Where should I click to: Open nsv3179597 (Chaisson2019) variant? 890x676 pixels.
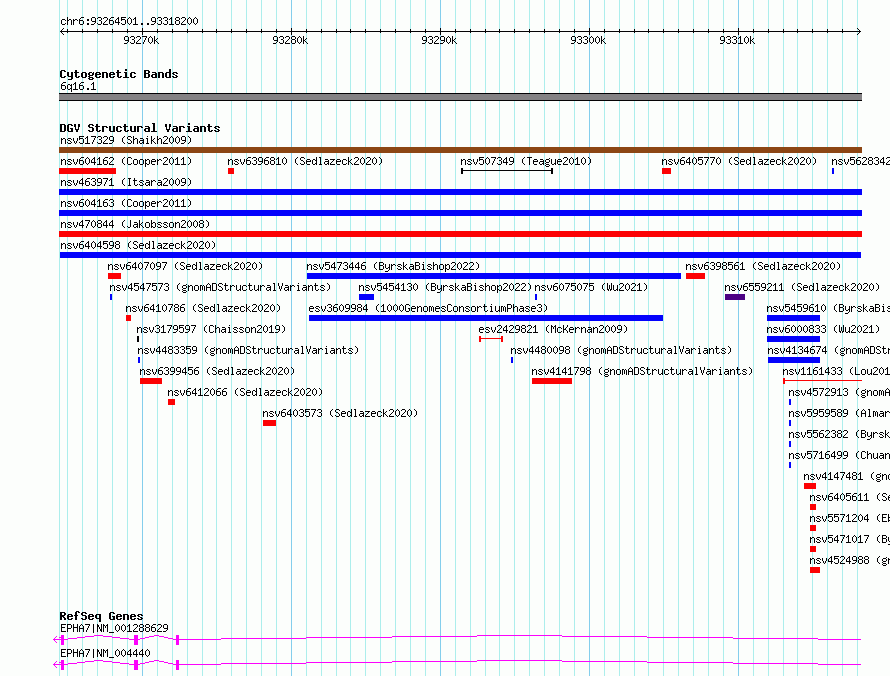pos(211,329)
